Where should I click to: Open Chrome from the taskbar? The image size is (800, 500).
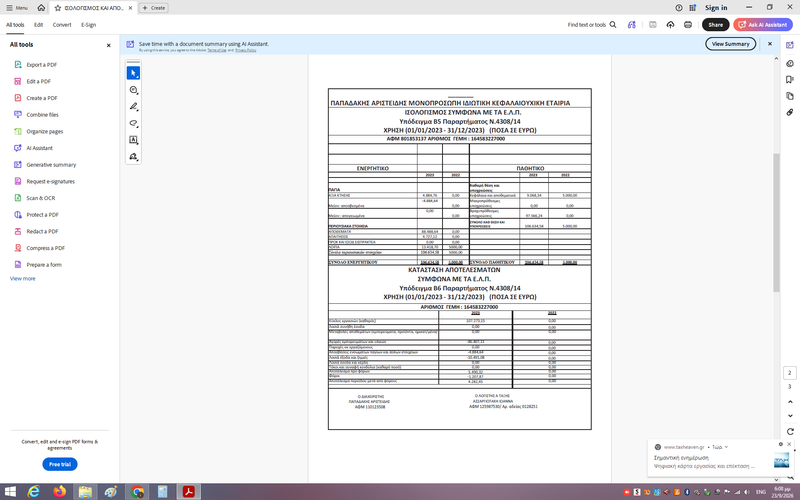(x=137, y=492)
